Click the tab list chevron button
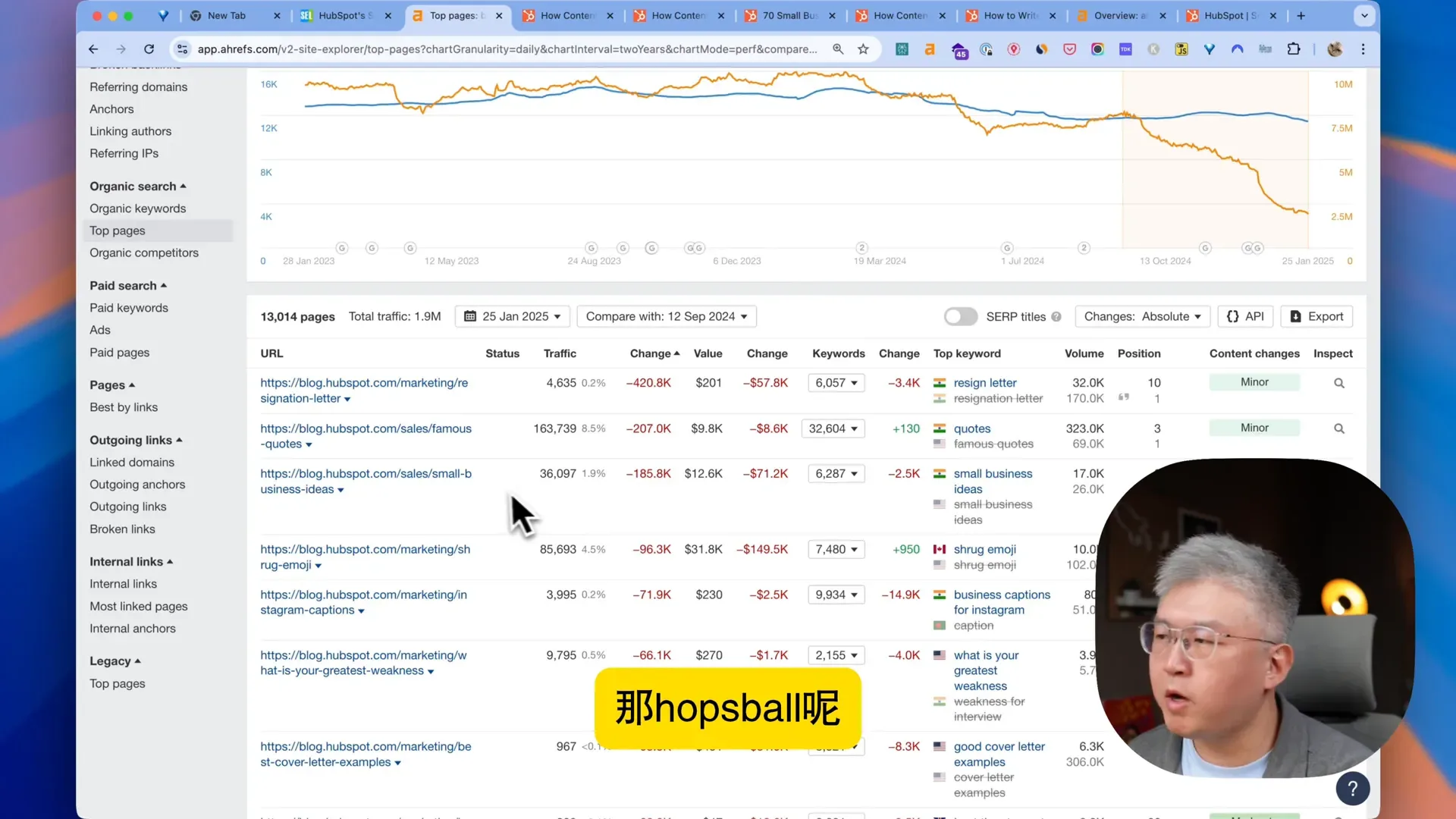Viewport: 1456px width, 819px height. 1364,15
